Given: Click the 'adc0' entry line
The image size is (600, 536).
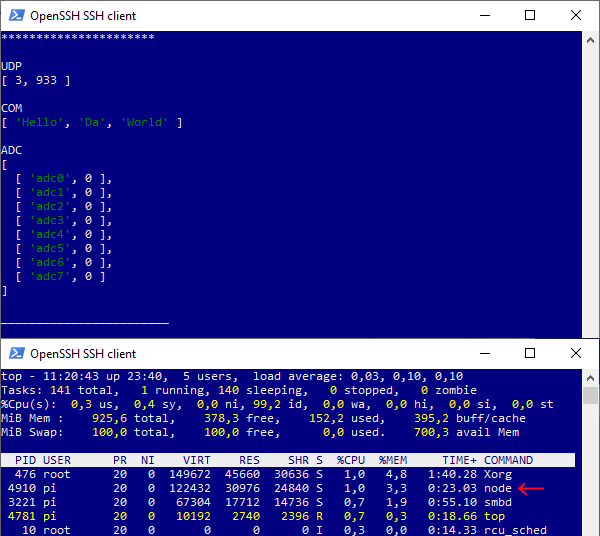Looking at the screenshot, I should (64, 178).
